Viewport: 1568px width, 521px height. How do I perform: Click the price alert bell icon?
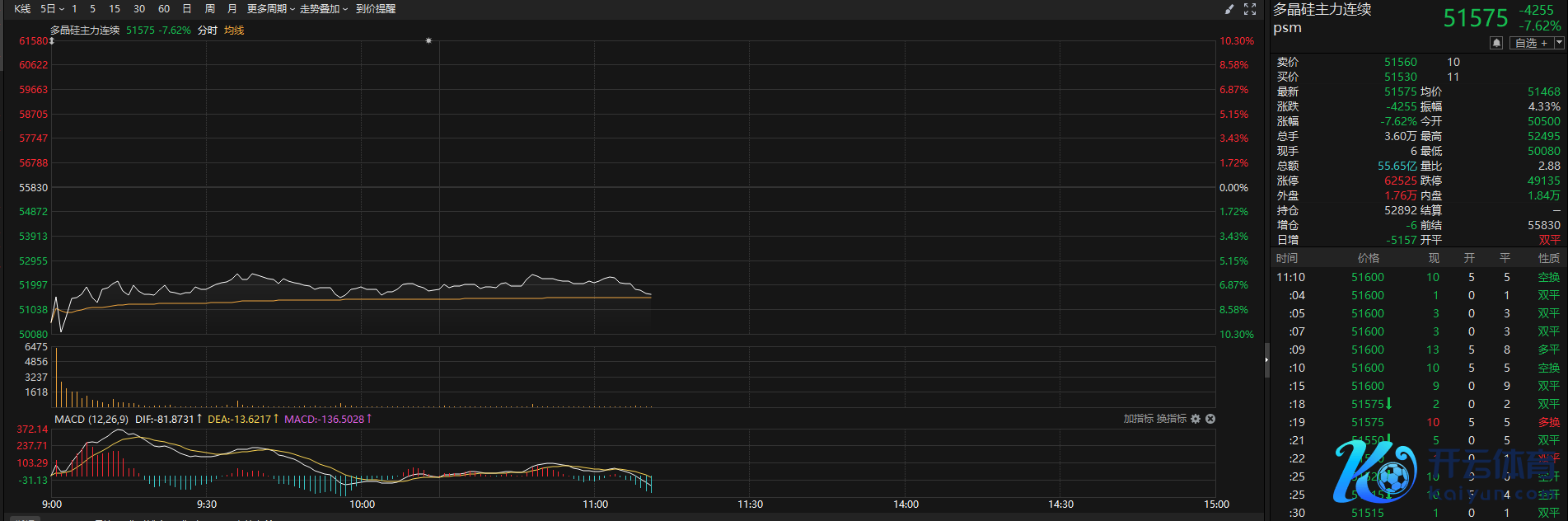[x=1496, y=43]
